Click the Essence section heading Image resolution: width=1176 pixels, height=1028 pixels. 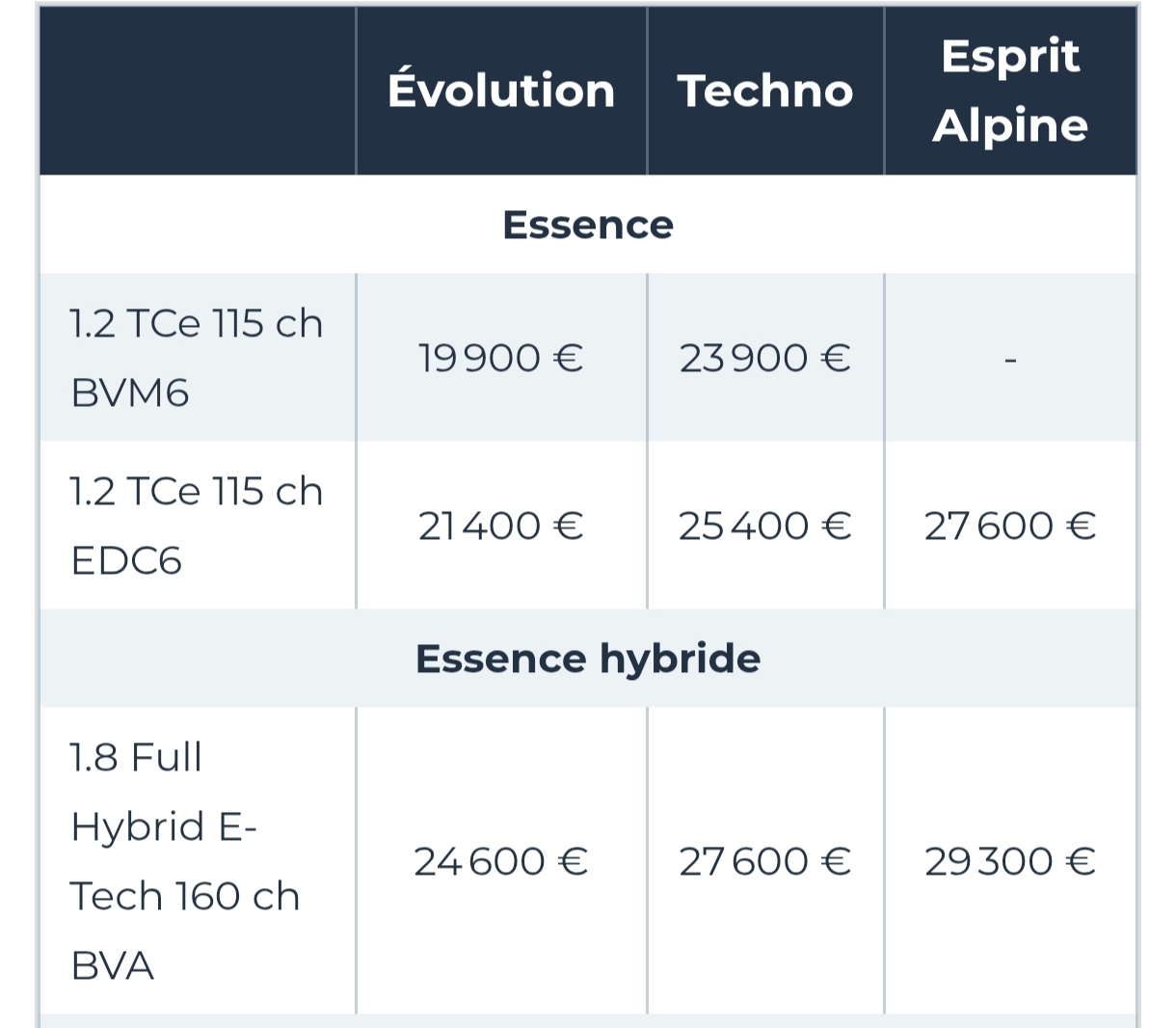point(588,225)
